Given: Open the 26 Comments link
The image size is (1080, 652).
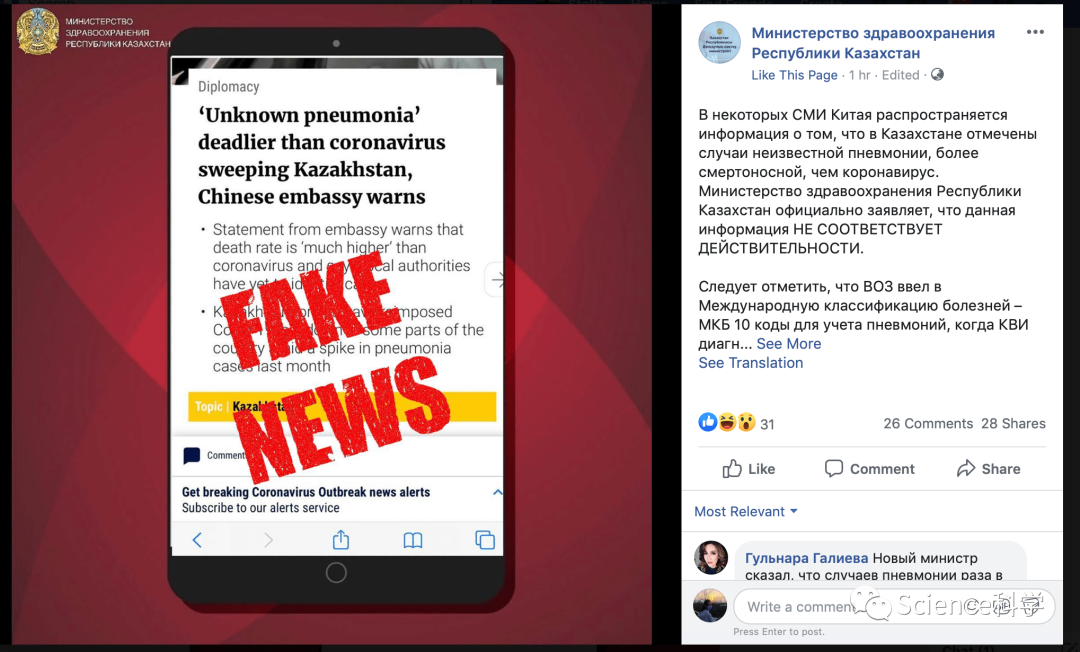Looking at the screenshot, I should coord(928,423).
